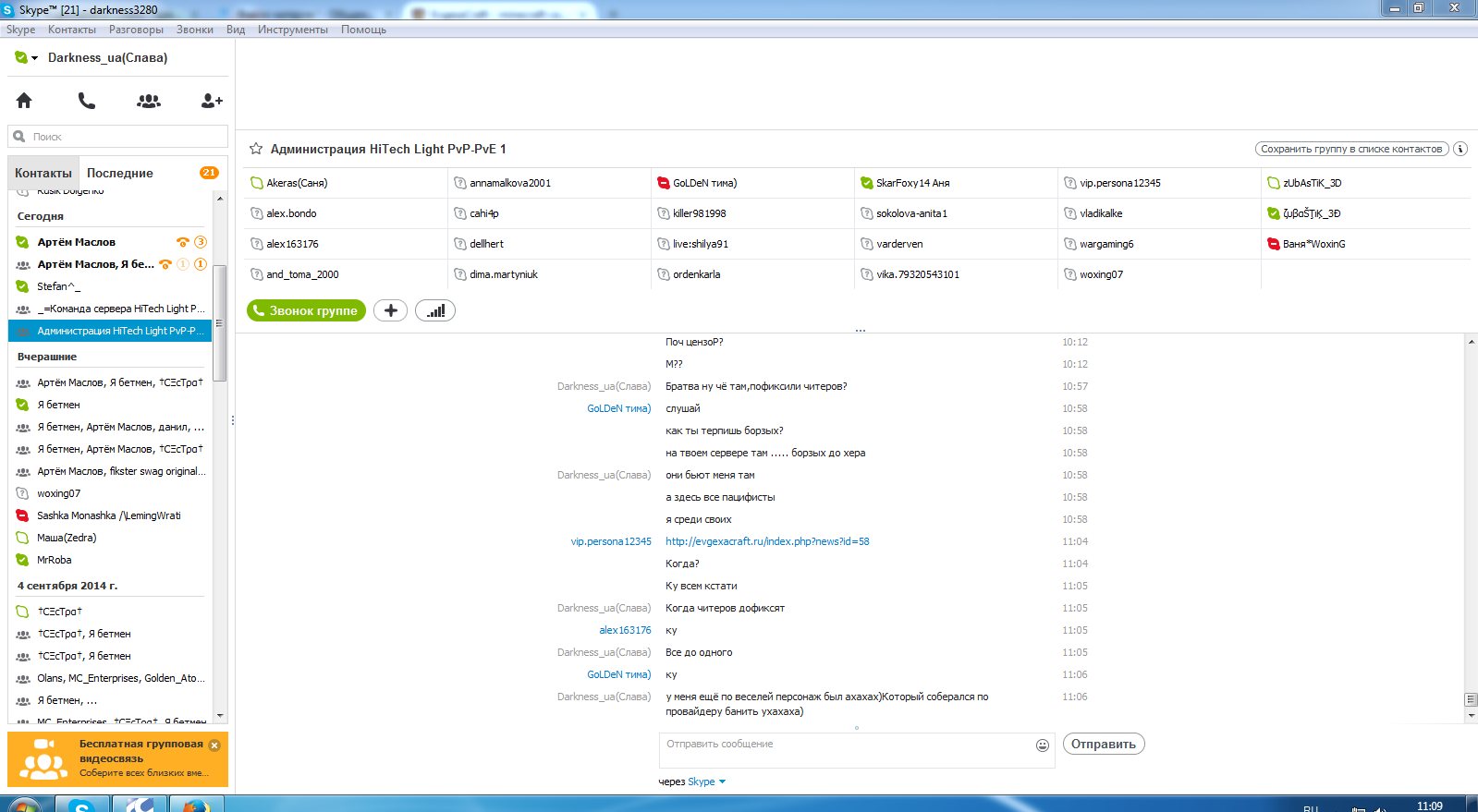Screen dimensions: 1478x812
Task: Click the taskbar clock showing 11:09
Action: pyautogui.click(x=1429, y=806)
